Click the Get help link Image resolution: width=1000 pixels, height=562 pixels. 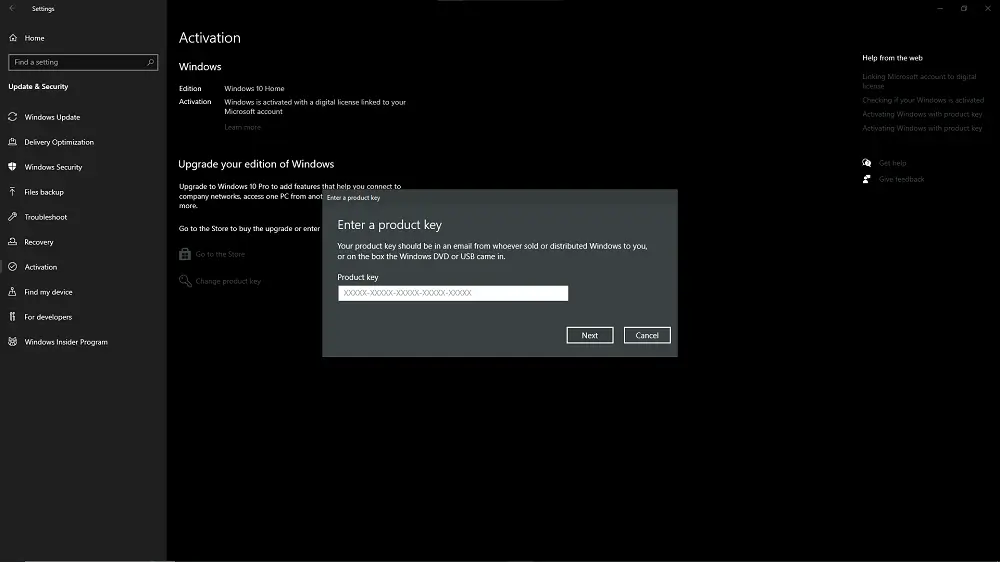click(892, 163)
